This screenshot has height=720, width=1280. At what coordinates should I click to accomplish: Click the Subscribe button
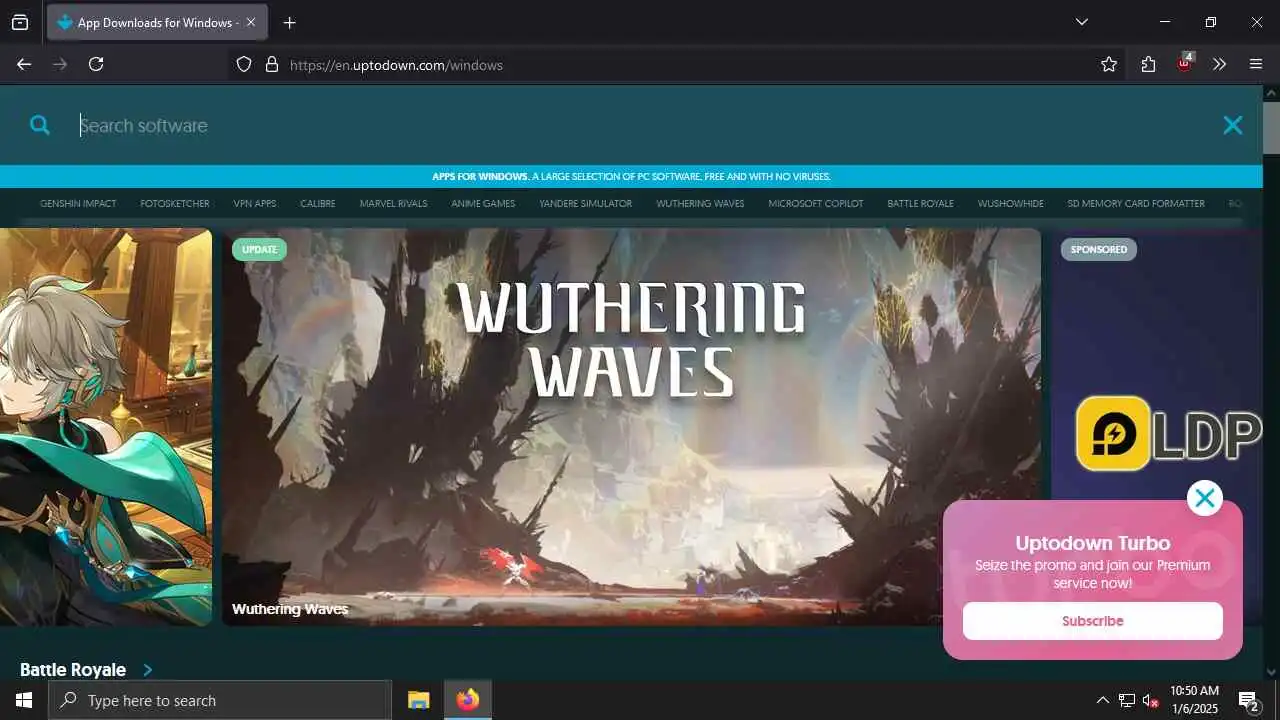tap(1092, 621)
